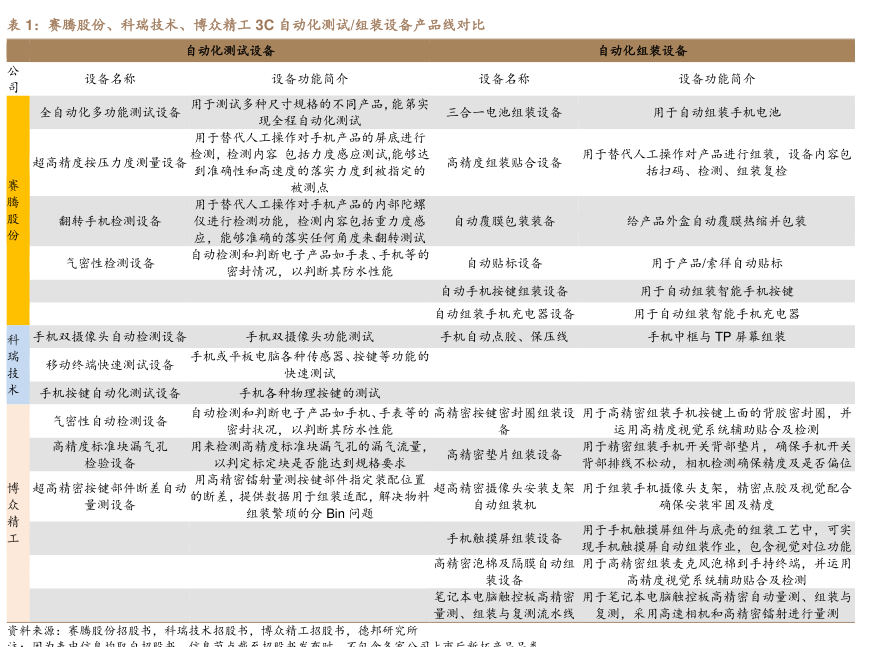873x647 pixels.
Task: Select the 超高精密摄像头安装支架自动组装机 cell
Action: (504, 496)
